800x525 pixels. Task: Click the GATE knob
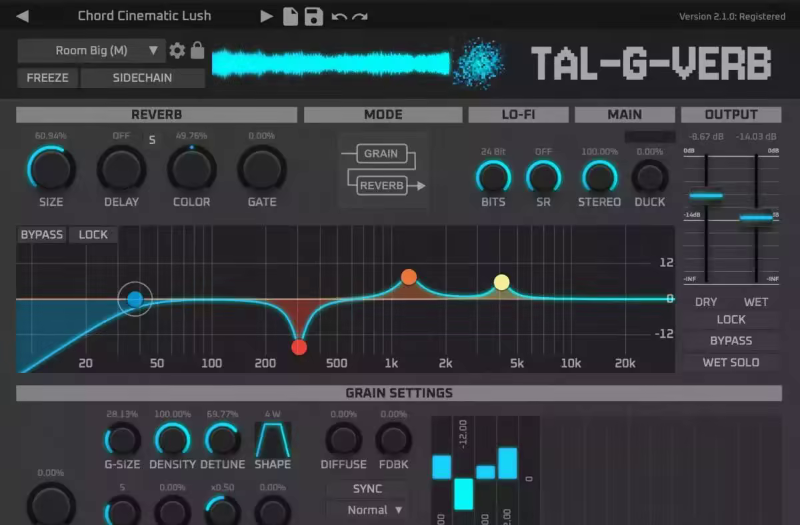click(x=262, y=169)
